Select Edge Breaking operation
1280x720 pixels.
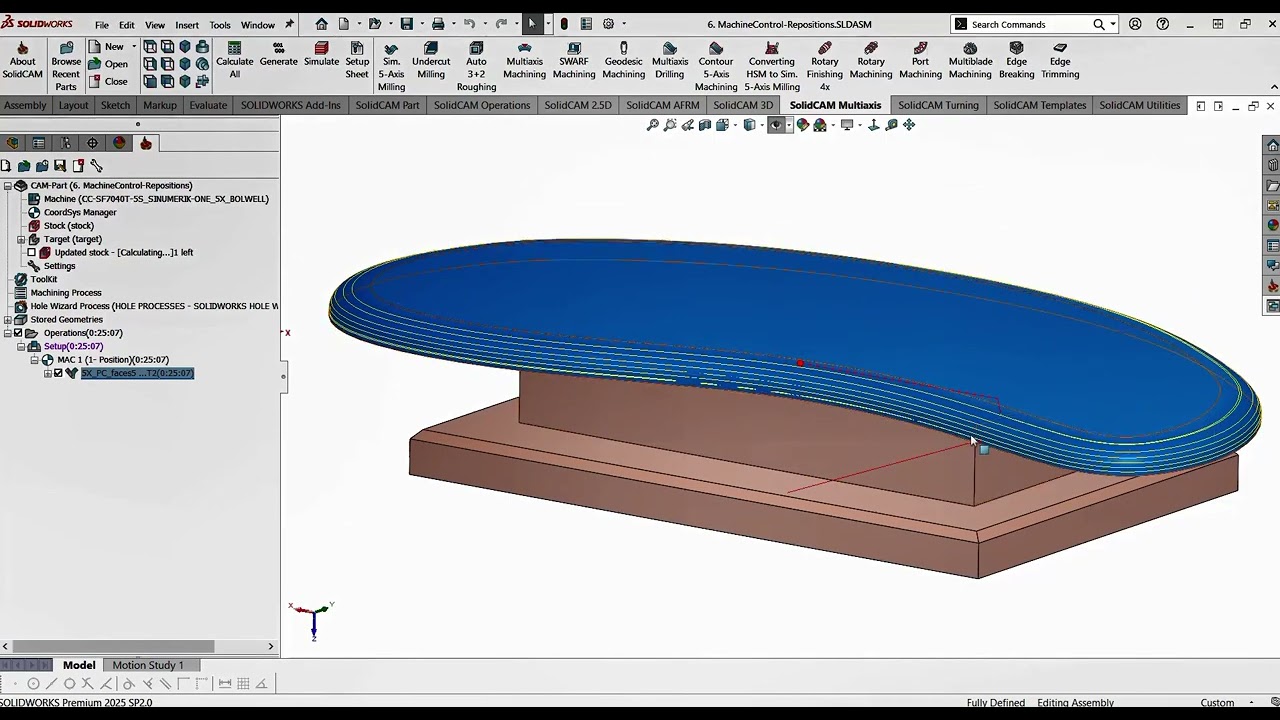[x=1017, y=61]
